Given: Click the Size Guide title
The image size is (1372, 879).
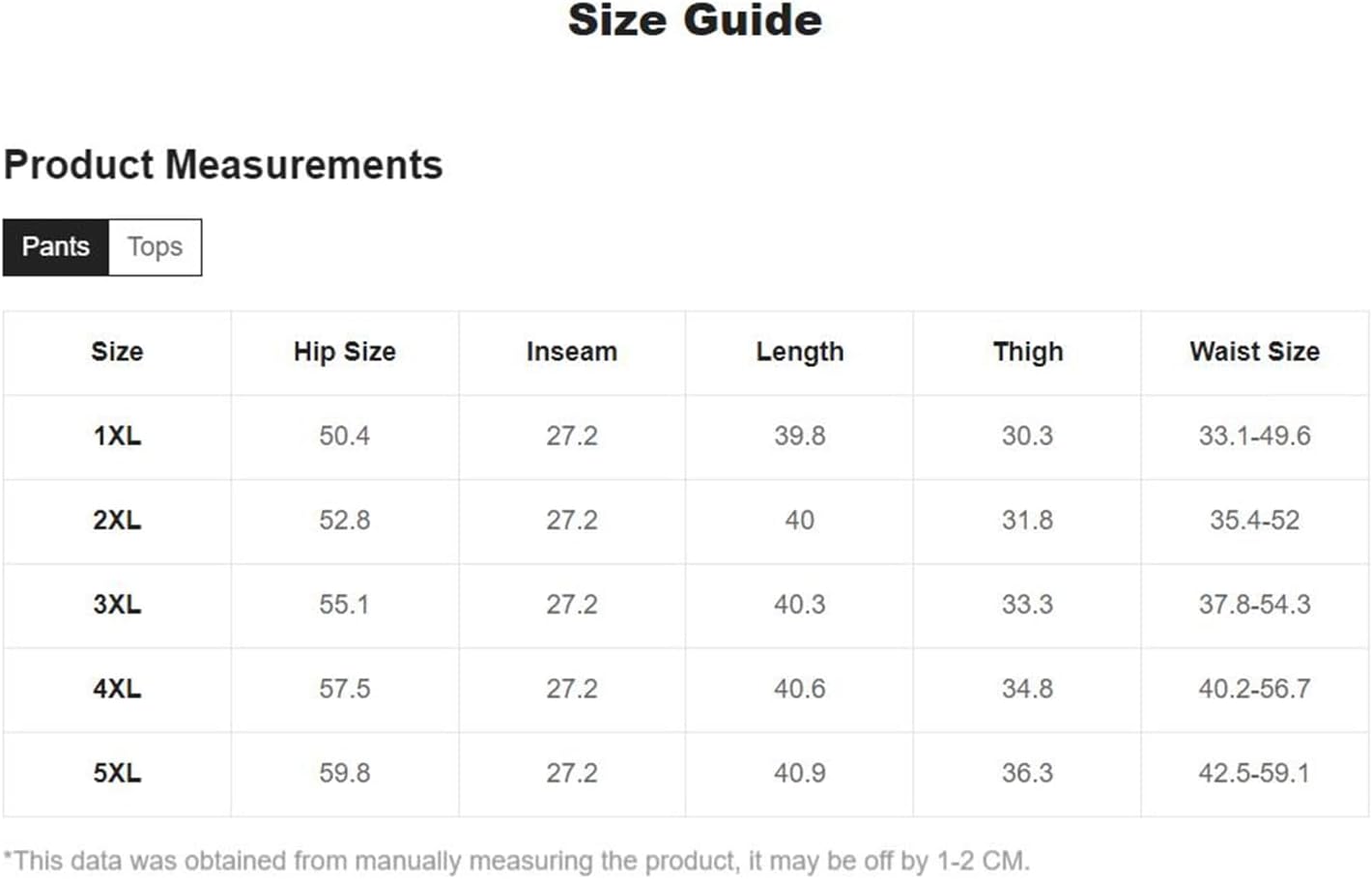Looking at the screenshot, I should (x=695, y=20).
